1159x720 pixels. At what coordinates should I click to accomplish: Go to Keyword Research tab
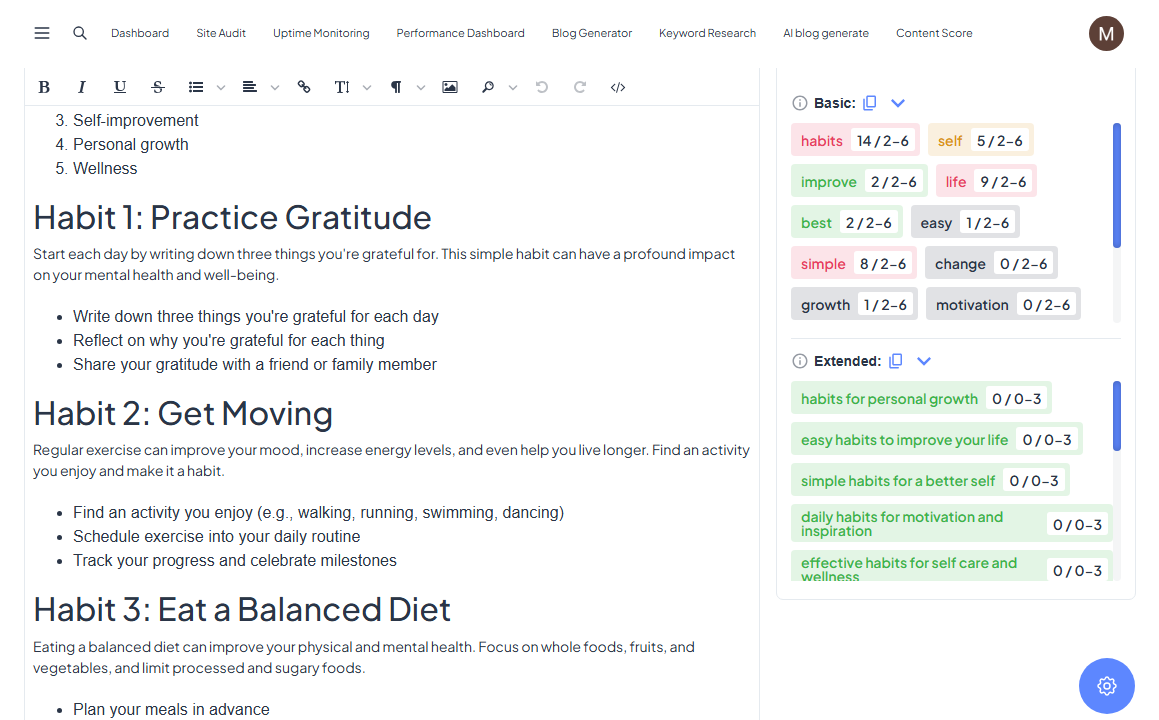(x=707, y=33)
